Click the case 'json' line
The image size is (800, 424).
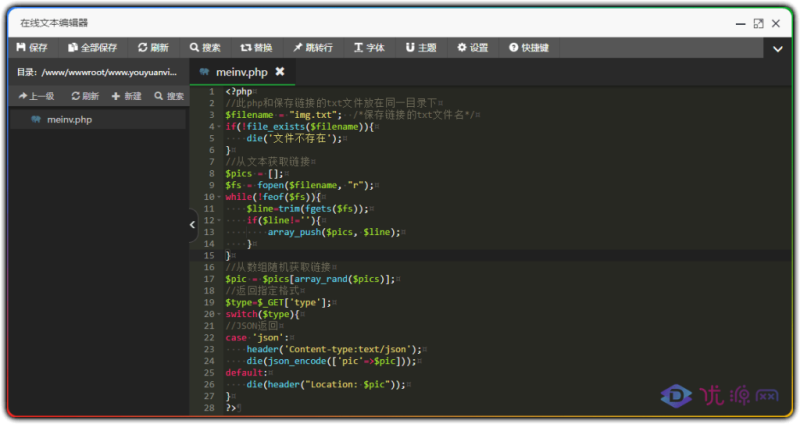tap(257, 338)
